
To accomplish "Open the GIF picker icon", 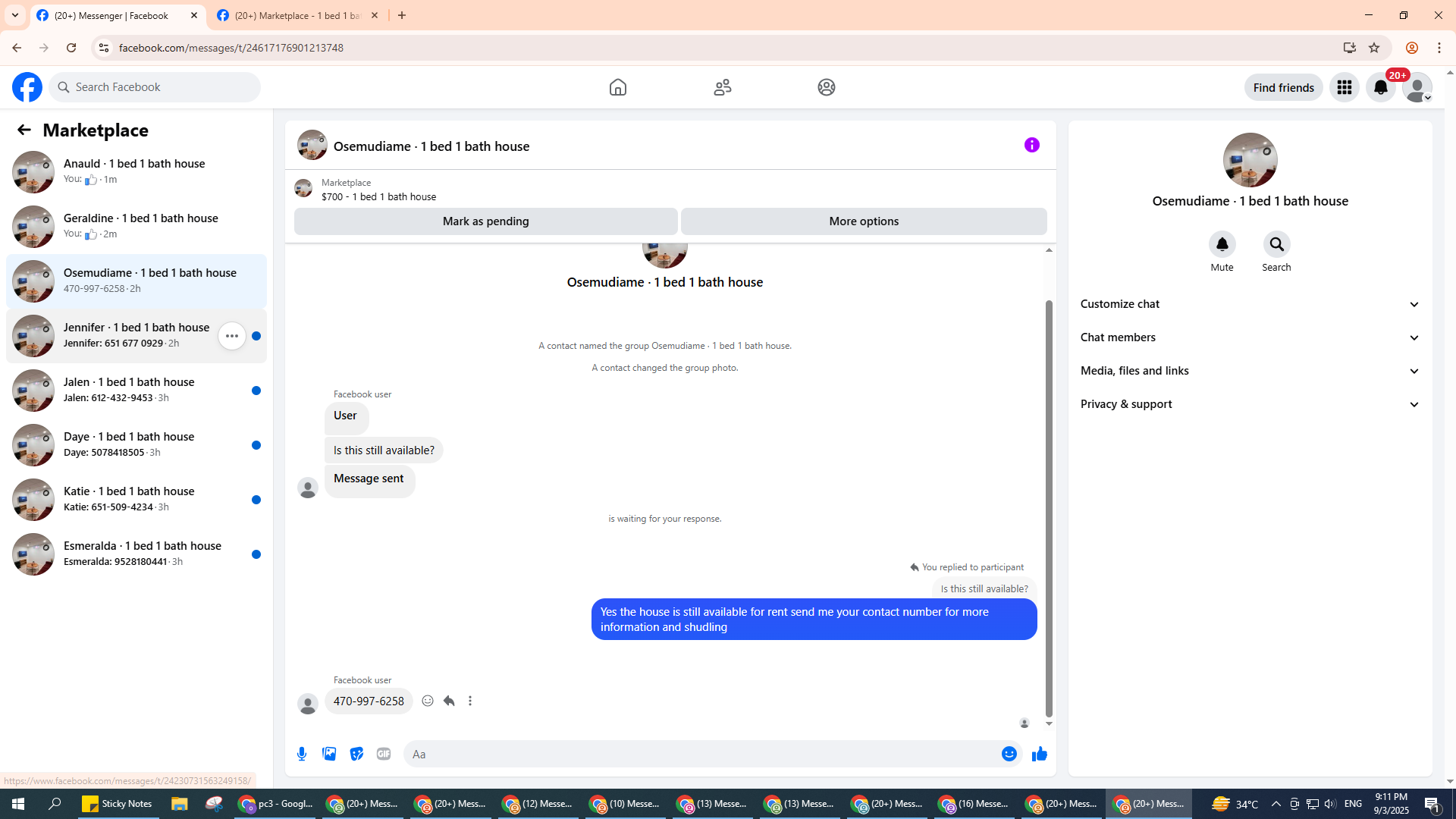I will point(384,754).
